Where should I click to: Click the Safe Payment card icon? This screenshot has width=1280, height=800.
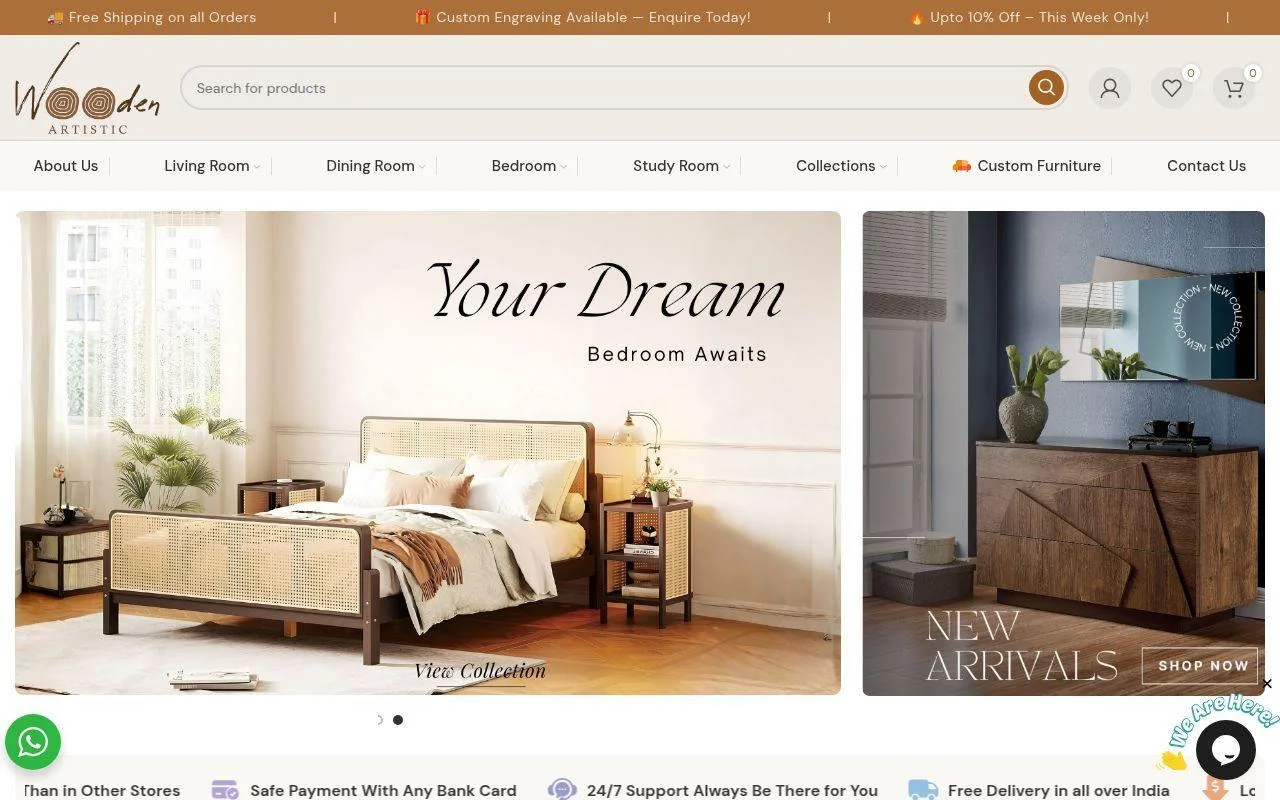coord(225,790)
